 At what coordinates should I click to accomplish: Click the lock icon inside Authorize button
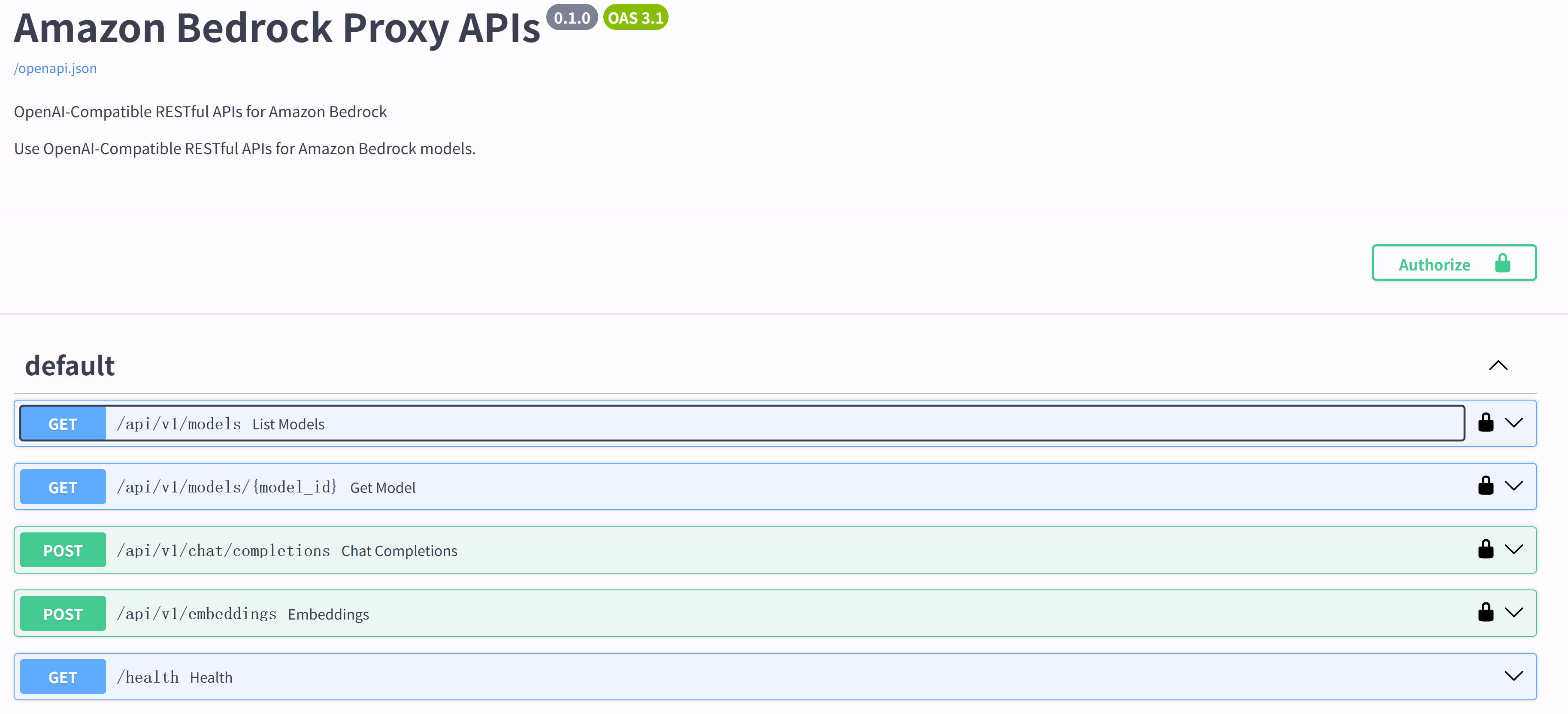(1502, 264)
